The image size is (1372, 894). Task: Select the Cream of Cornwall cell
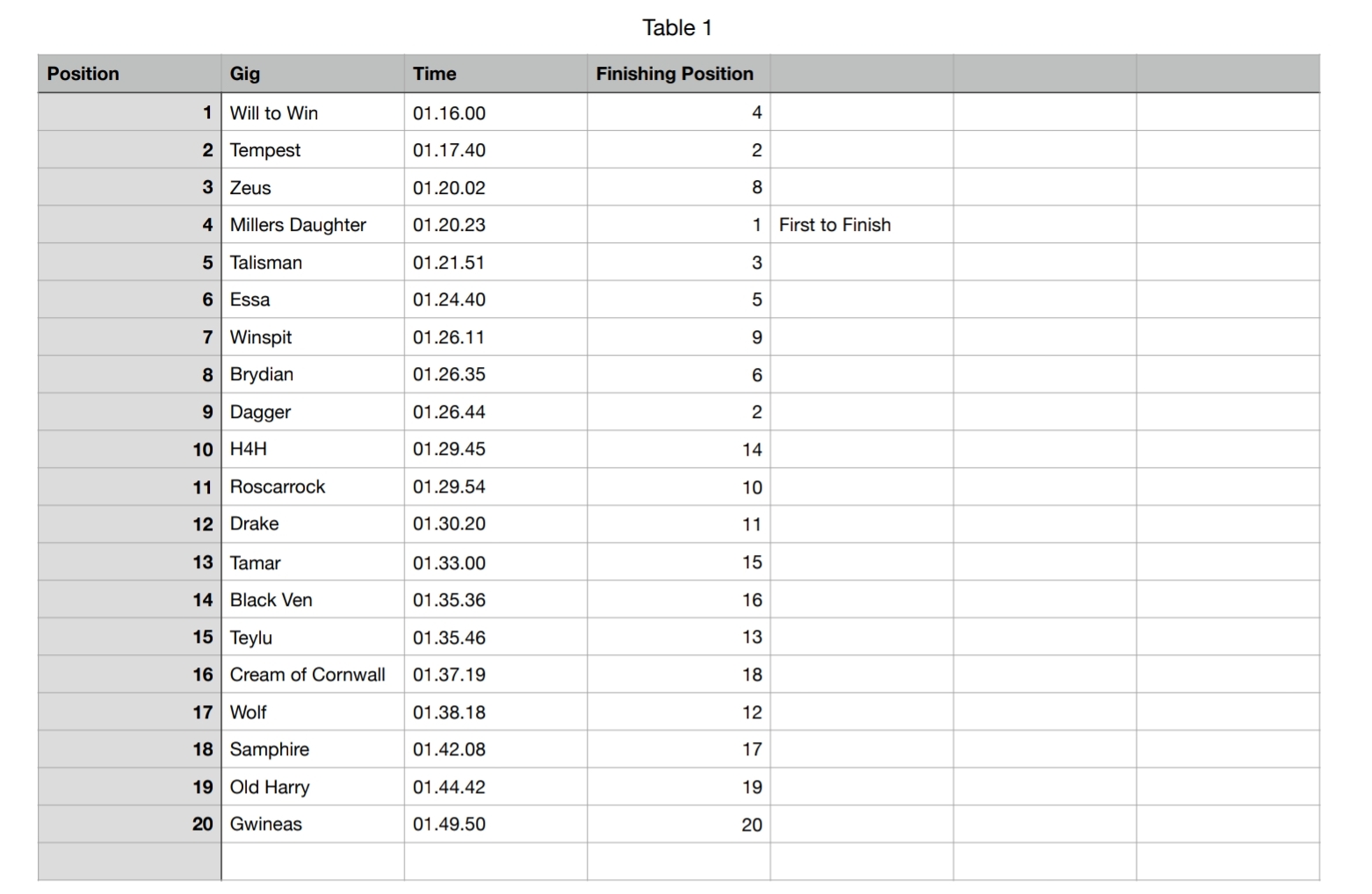pyautogui.click(x=313, y=674)
